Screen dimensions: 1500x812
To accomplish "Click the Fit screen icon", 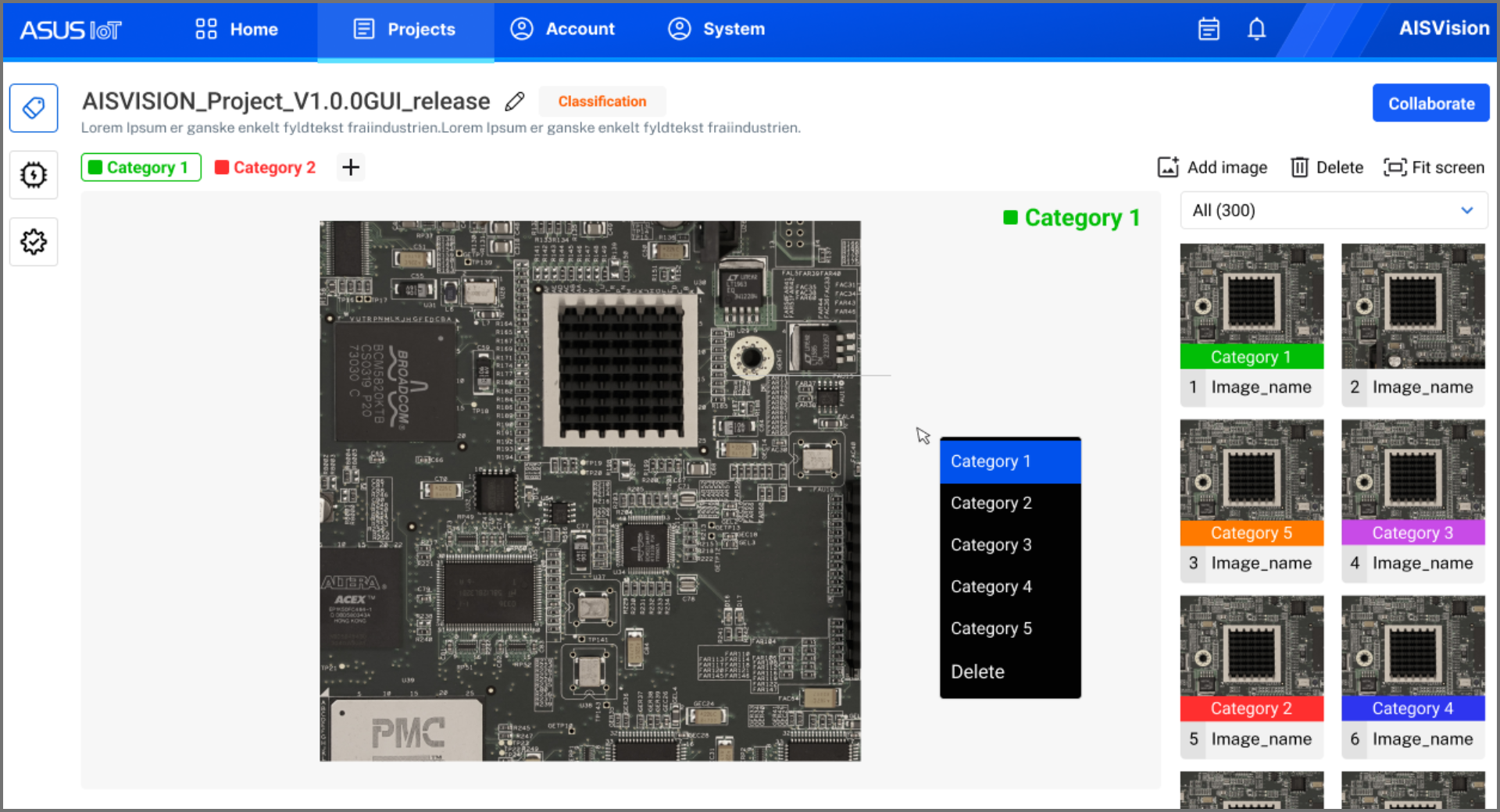I will (x=1395, y=166).
